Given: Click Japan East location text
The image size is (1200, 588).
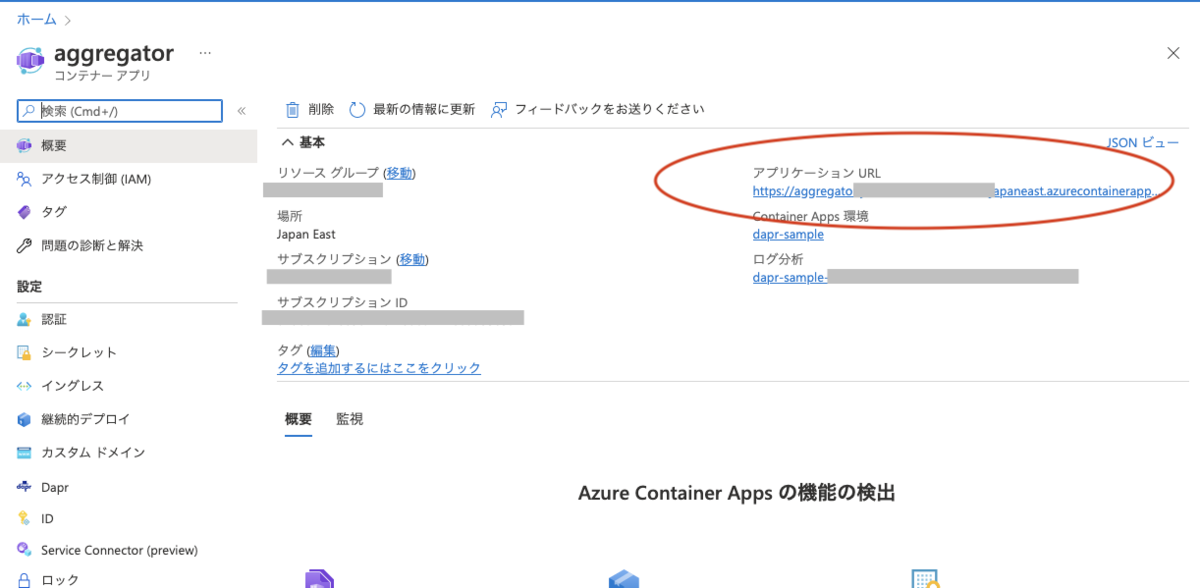Looking at the screenshot, I should coord(306,234).
